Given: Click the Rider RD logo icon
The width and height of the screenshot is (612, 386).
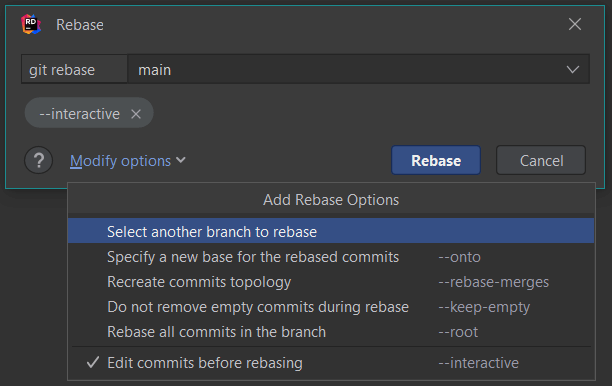Looking at the screenshot, I should pos(31,25).
